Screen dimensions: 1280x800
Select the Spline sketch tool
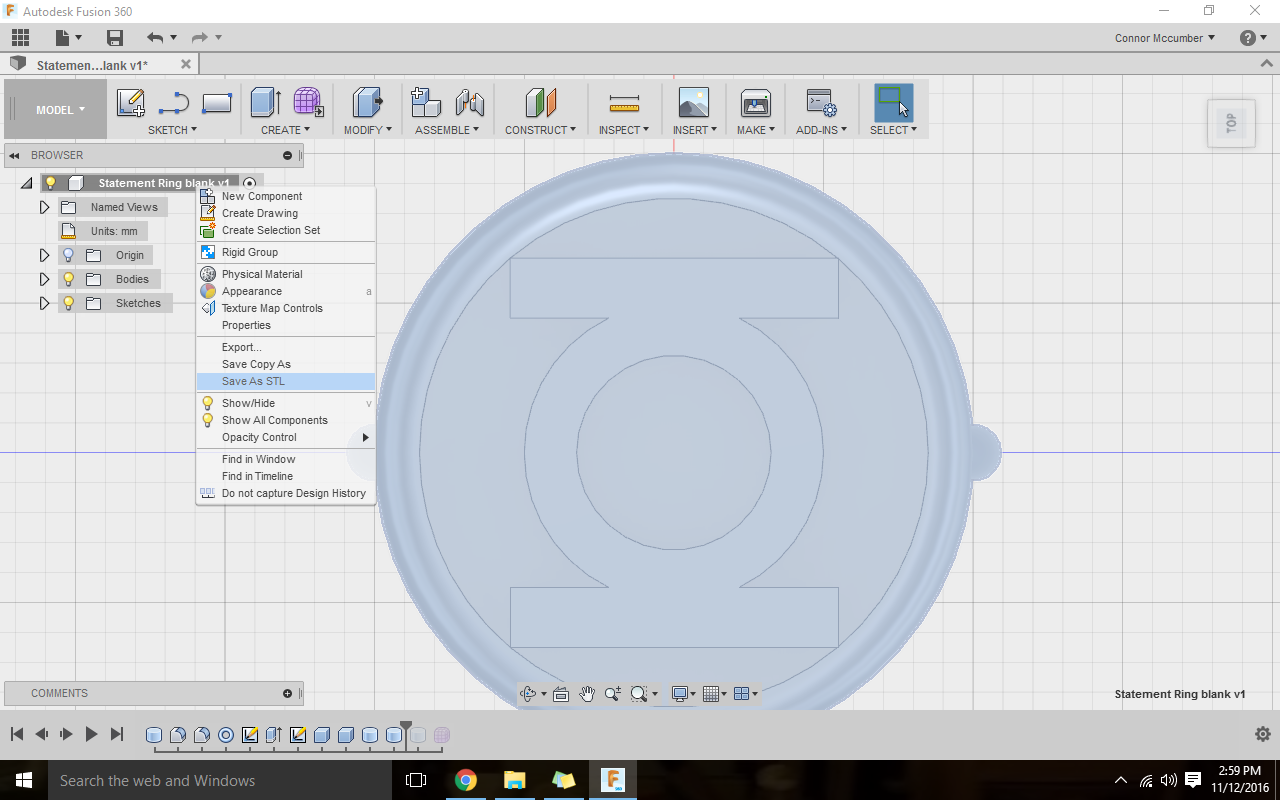174,103
